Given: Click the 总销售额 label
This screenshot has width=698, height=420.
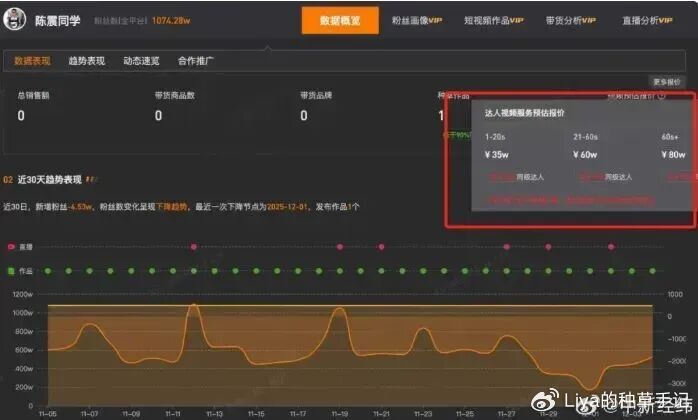Looking at the screenshot, I should tap(33, 95).
